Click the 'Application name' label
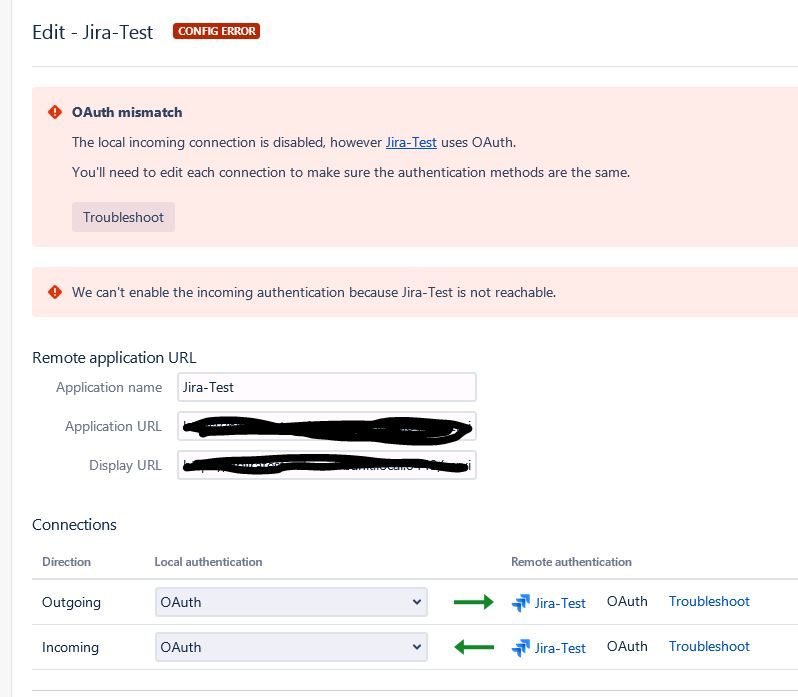The height and width of the screenshot is (697, 798). (109, 387)
